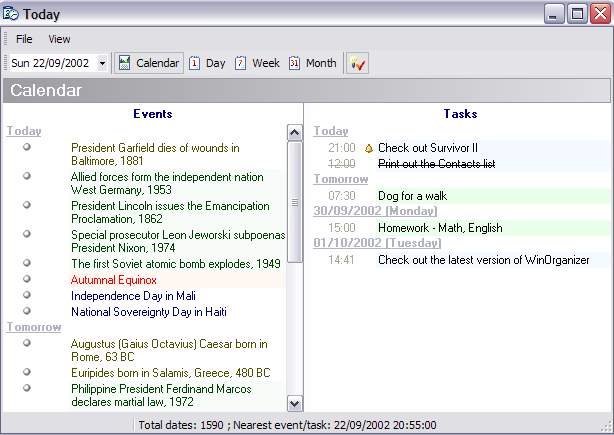This screenshot has width=614, height=435.
Task: Click the checkmark tasks icon in toolbar
Action: point(358,63)
